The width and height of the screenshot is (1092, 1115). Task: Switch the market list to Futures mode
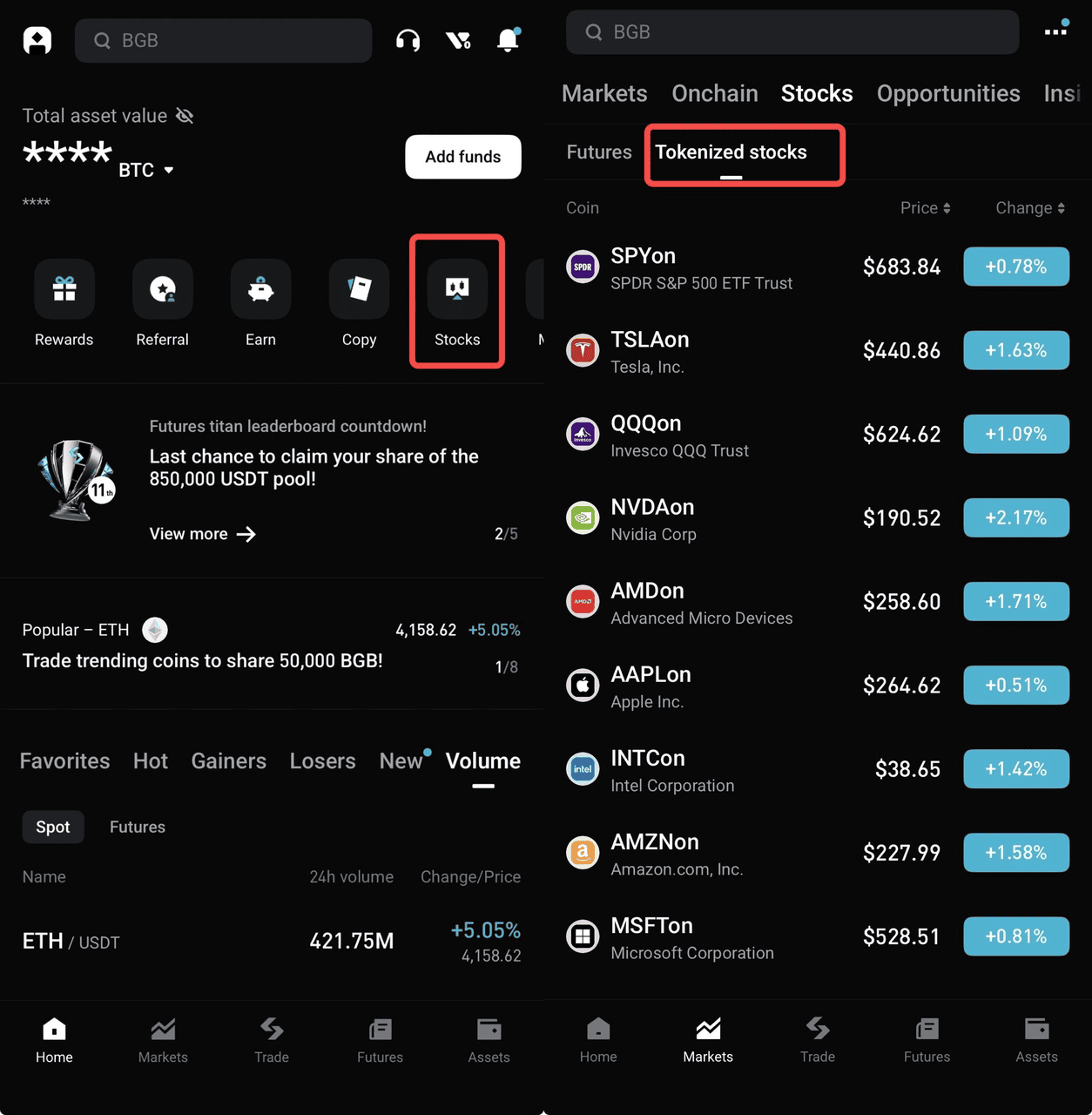pyautogui.click(x=137, y=827)
